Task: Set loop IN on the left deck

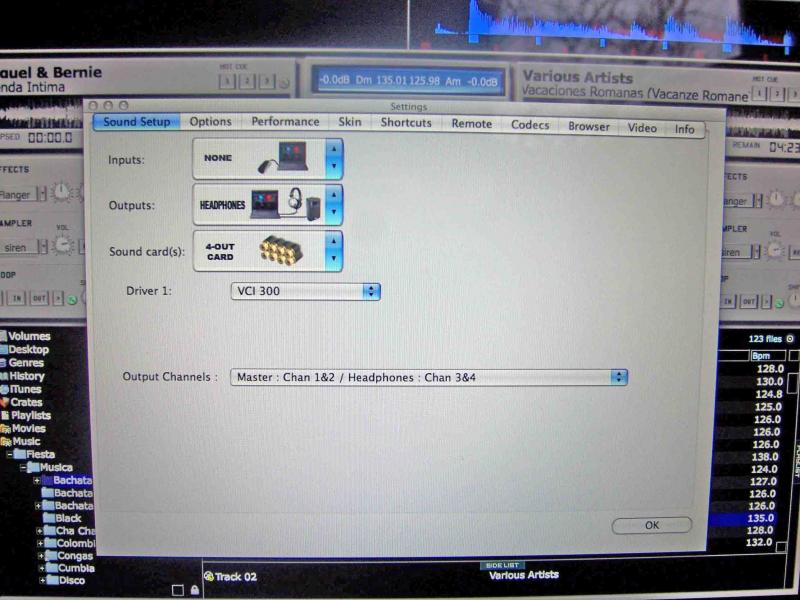Action: (x=17, y=298)
